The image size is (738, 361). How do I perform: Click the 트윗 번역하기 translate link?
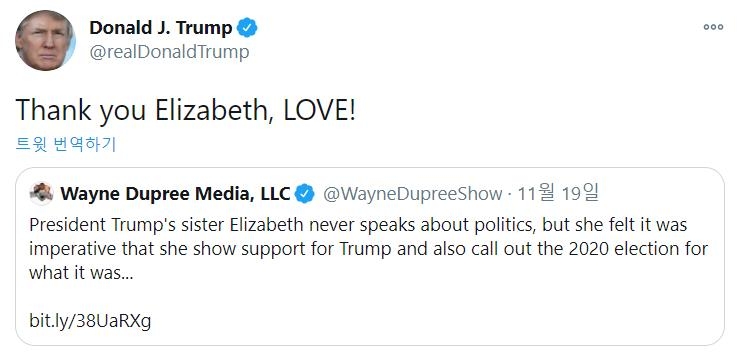tap(66, 144)
